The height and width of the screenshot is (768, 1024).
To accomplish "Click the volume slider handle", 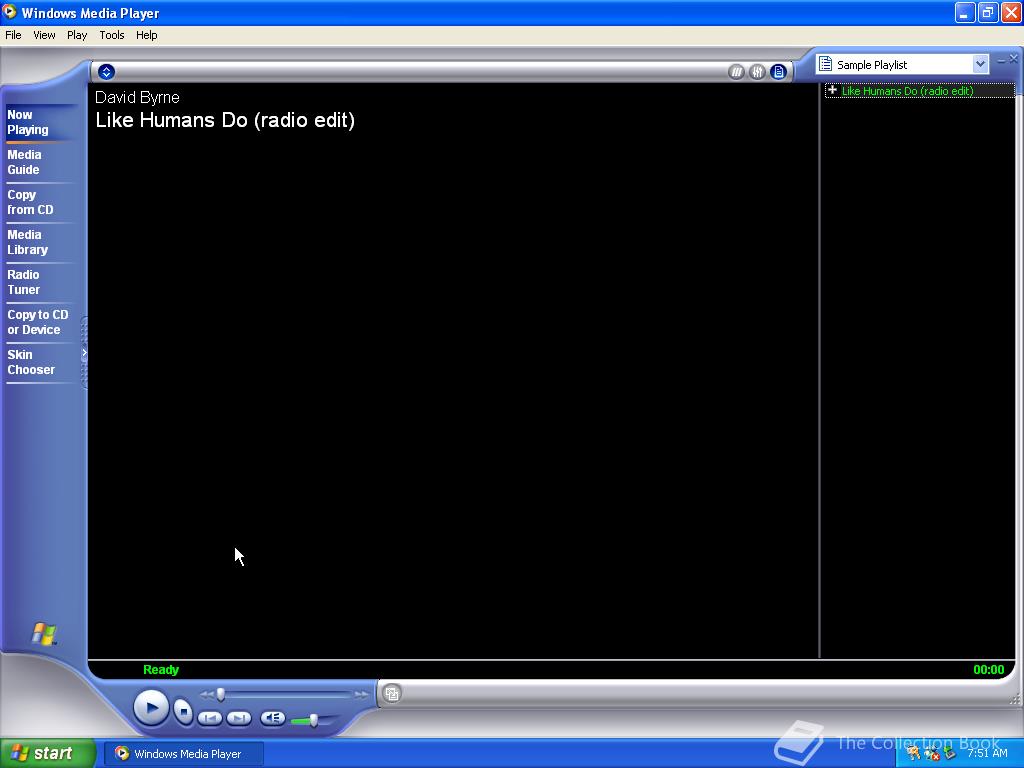I will tap(314, 720).
